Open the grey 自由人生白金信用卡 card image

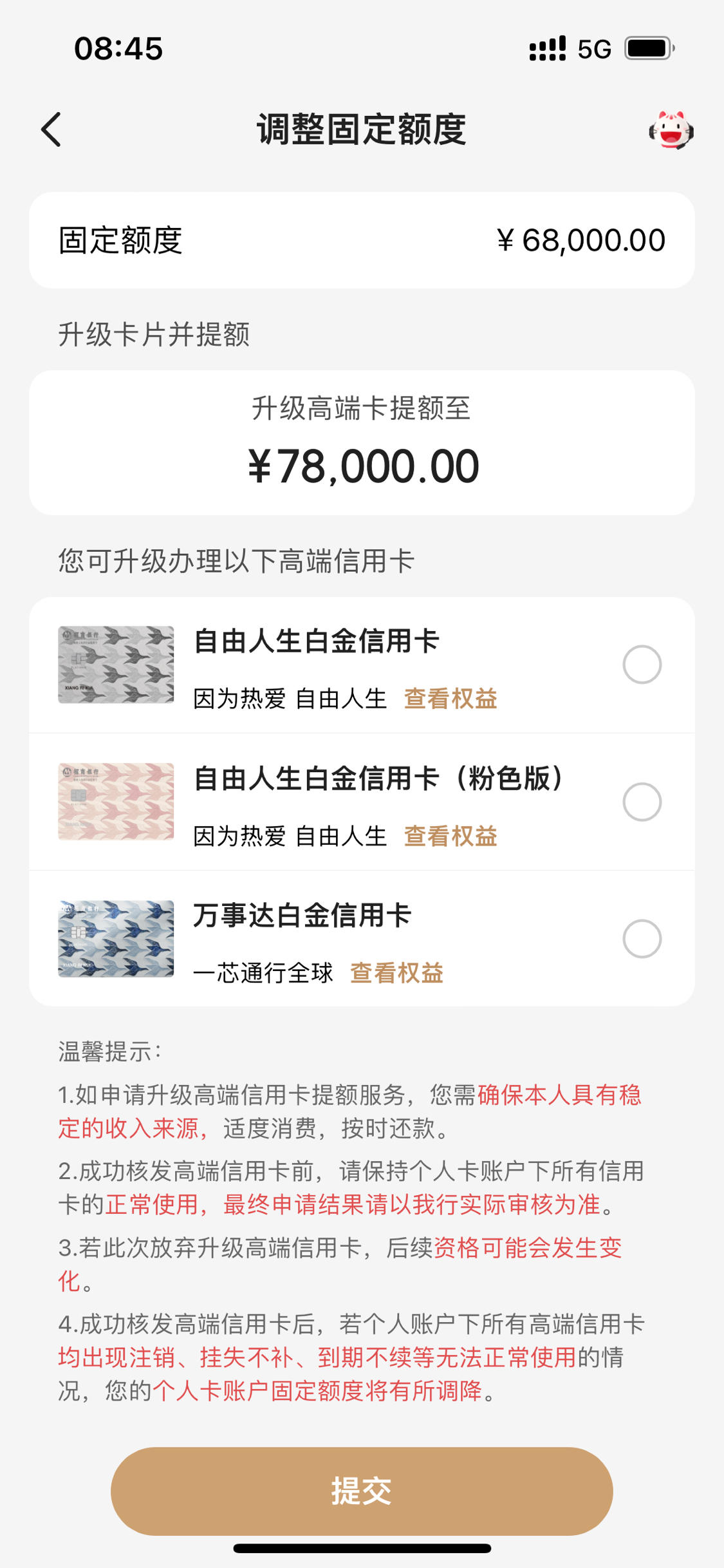pos(116,665)
